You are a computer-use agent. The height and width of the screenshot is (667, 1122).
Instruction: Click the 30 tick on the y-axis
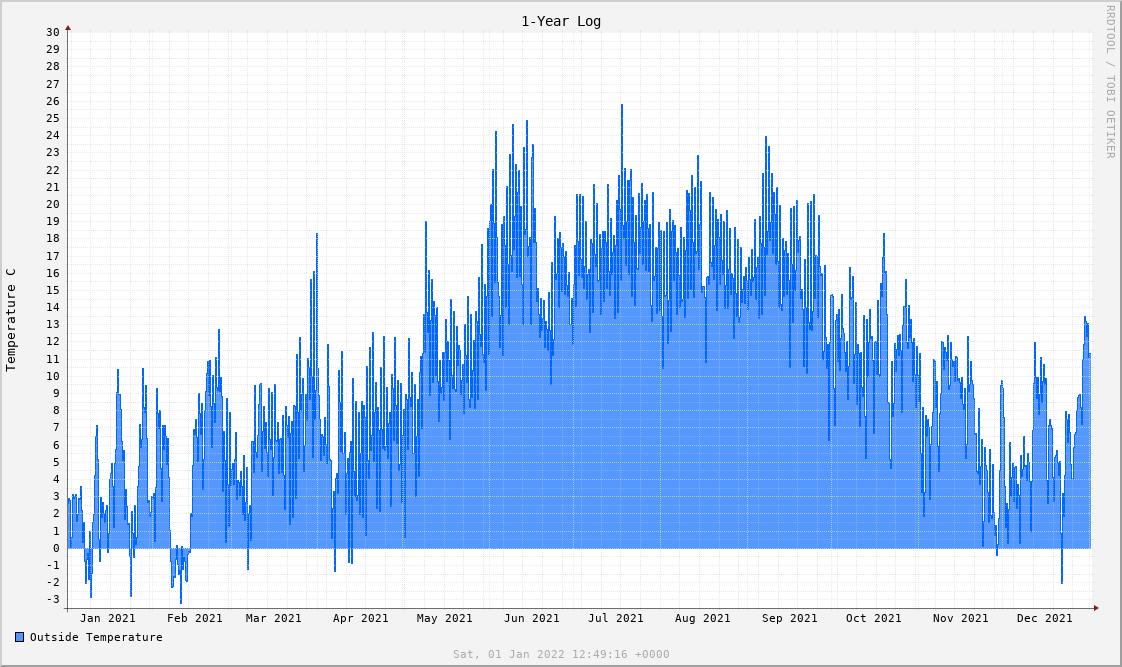(52, 32)
